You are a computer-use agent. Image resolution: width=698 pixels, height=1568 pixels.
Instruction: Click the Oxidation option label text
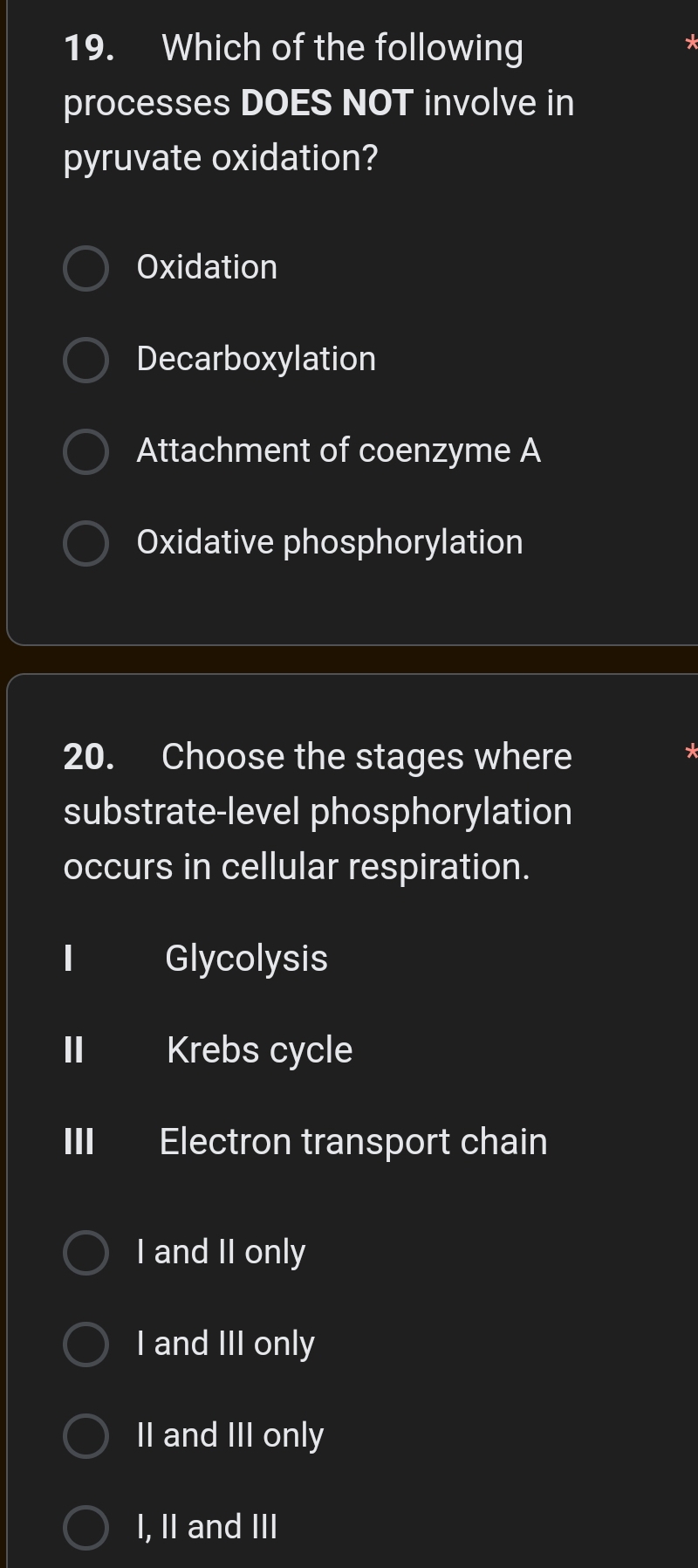coord(207,267)
